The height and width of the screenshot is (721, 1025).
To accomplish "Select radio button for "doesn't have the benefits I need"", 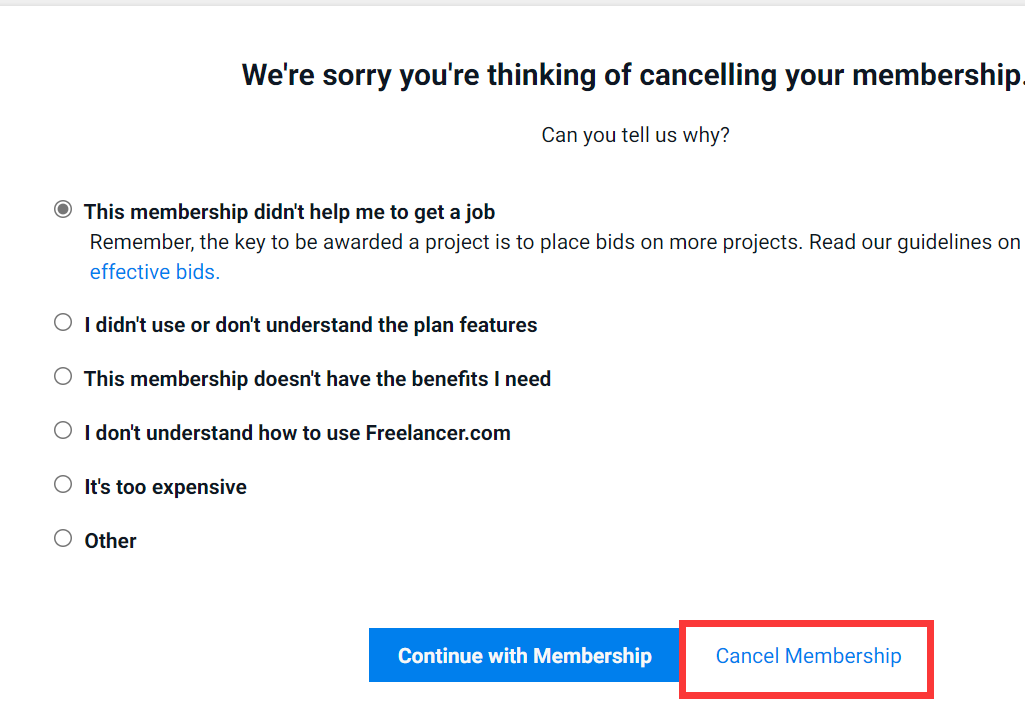I will pyautogui.click(x=63, y=376).
